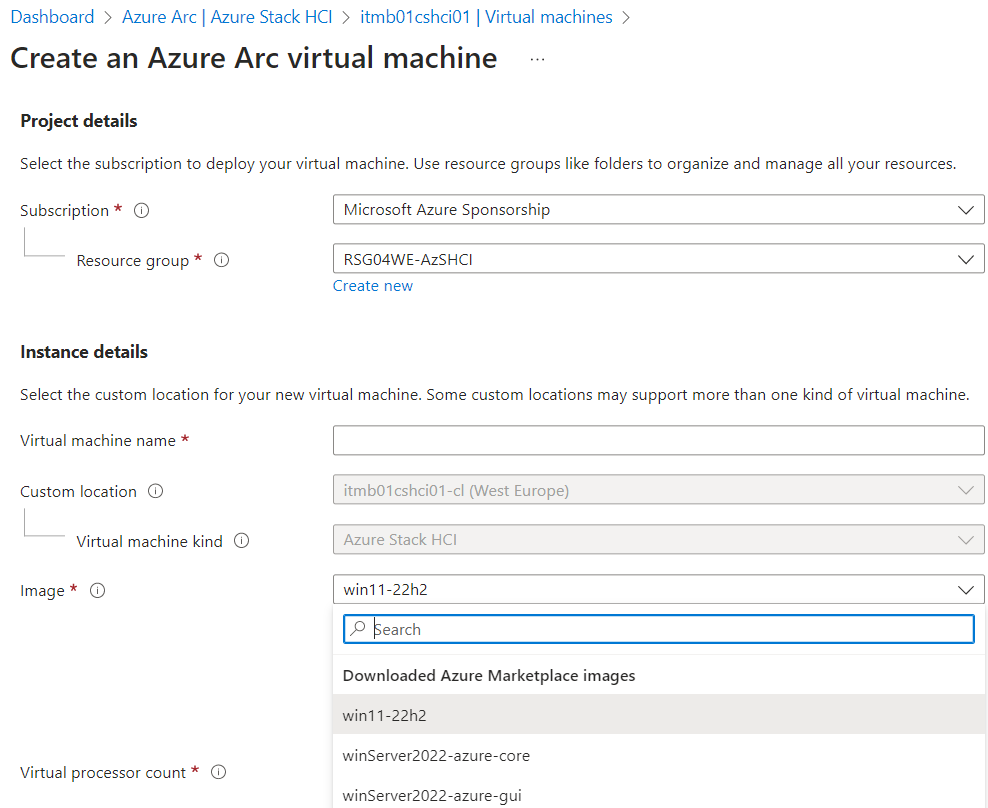Click the magnifier icon in the image search box
This screenshot has height=808, width=988.
[x=358, y=628]
